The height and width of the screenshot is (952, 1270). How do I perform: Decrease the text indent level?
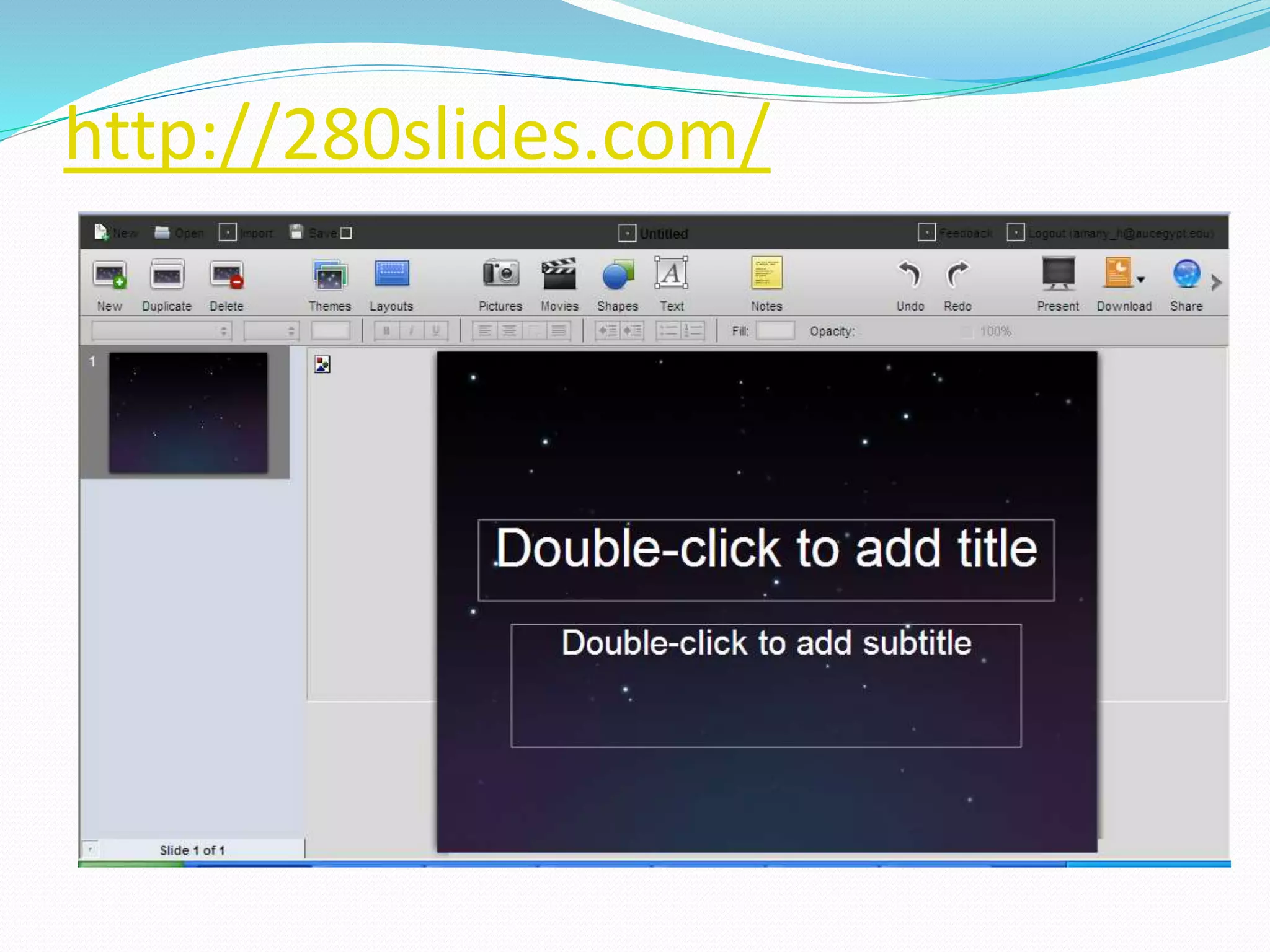607,331
